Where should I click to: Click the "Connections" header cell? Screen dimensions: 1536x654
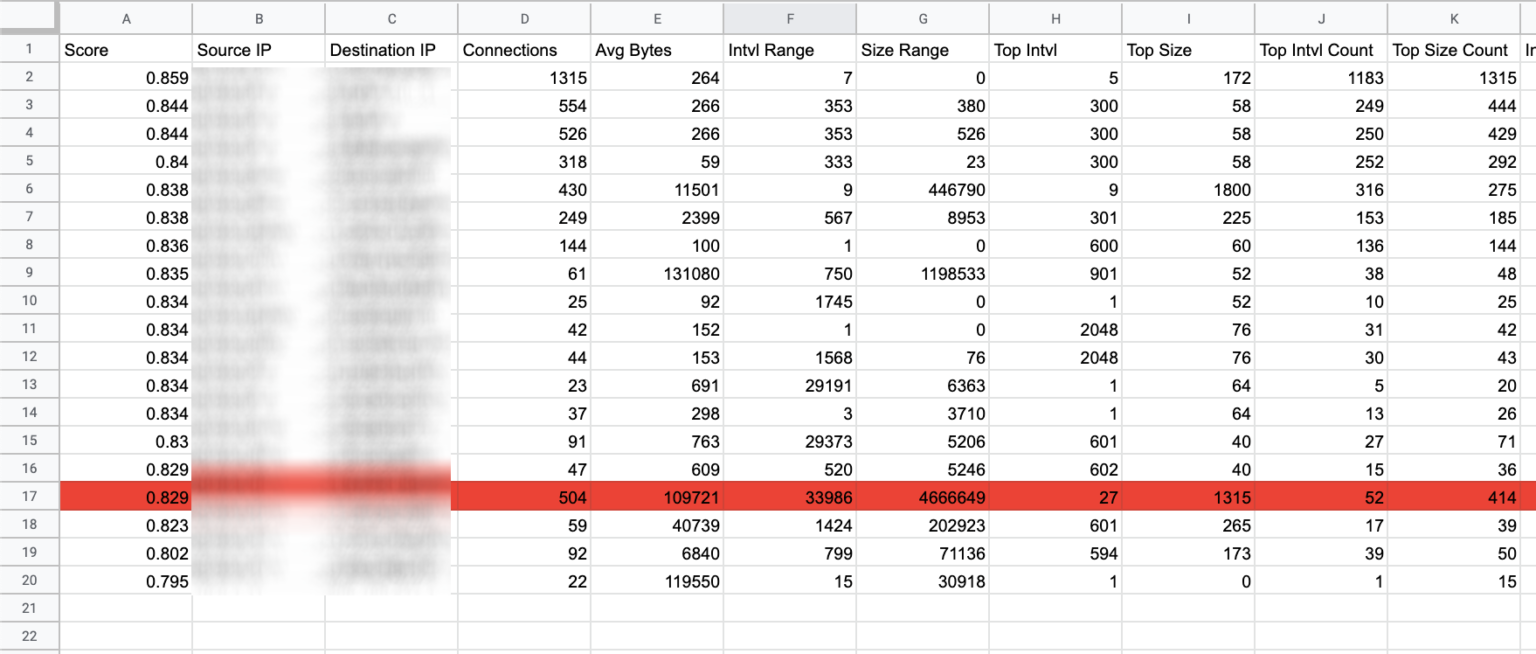(x=524, y=50)
